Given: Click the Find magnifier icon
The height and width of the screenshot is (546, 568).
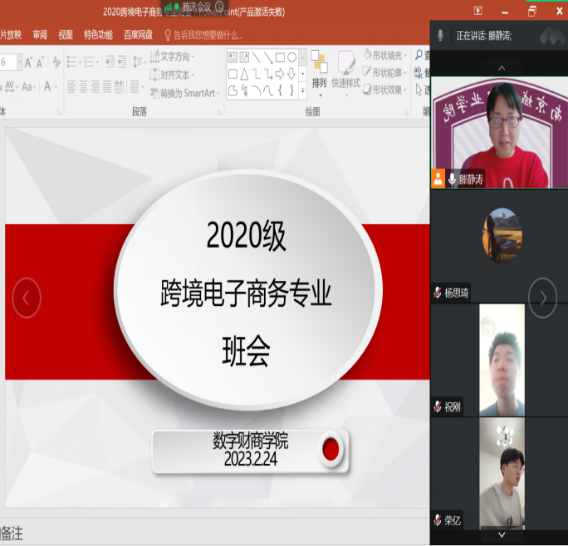Looking at the screenshot, I should coord(419,55).
